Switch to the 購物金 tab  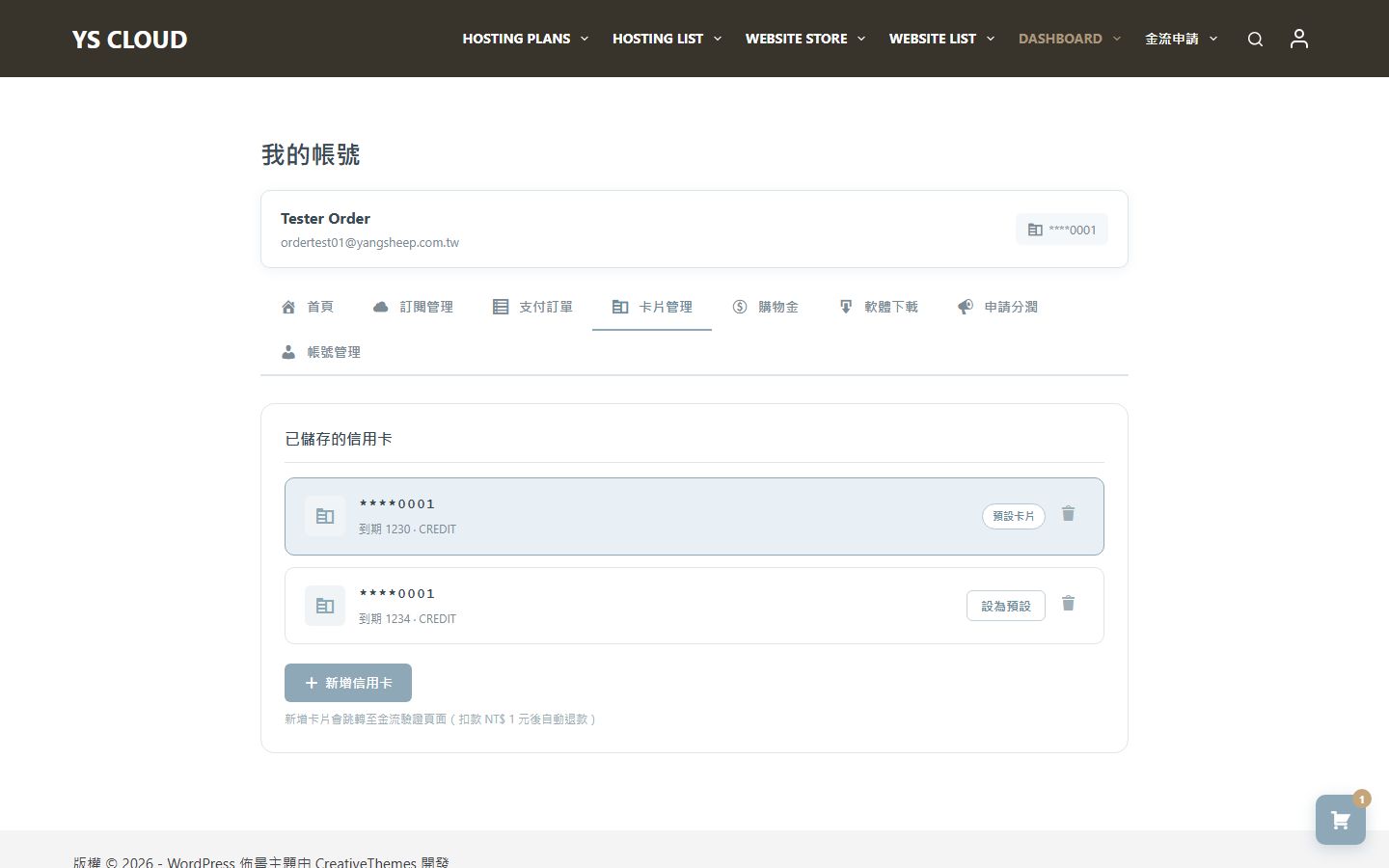765,307
